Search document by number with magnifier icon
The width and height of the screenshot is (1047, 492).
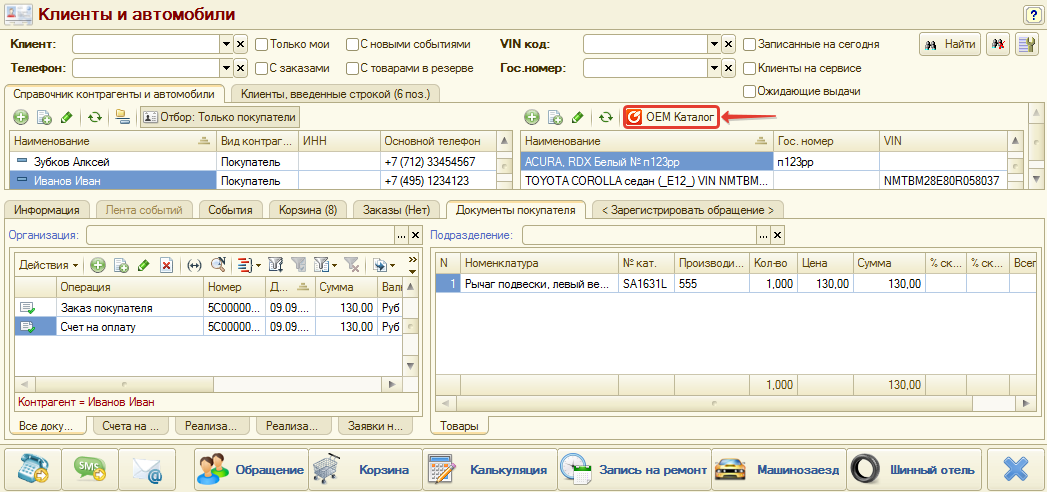point(218,265)
